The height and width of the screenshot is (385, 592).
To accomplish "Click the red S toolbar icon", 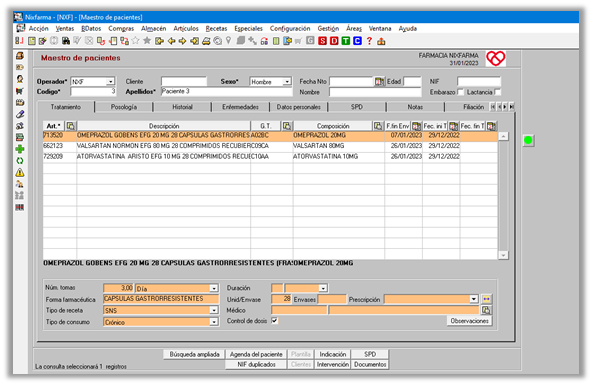I will coord(322,41).
